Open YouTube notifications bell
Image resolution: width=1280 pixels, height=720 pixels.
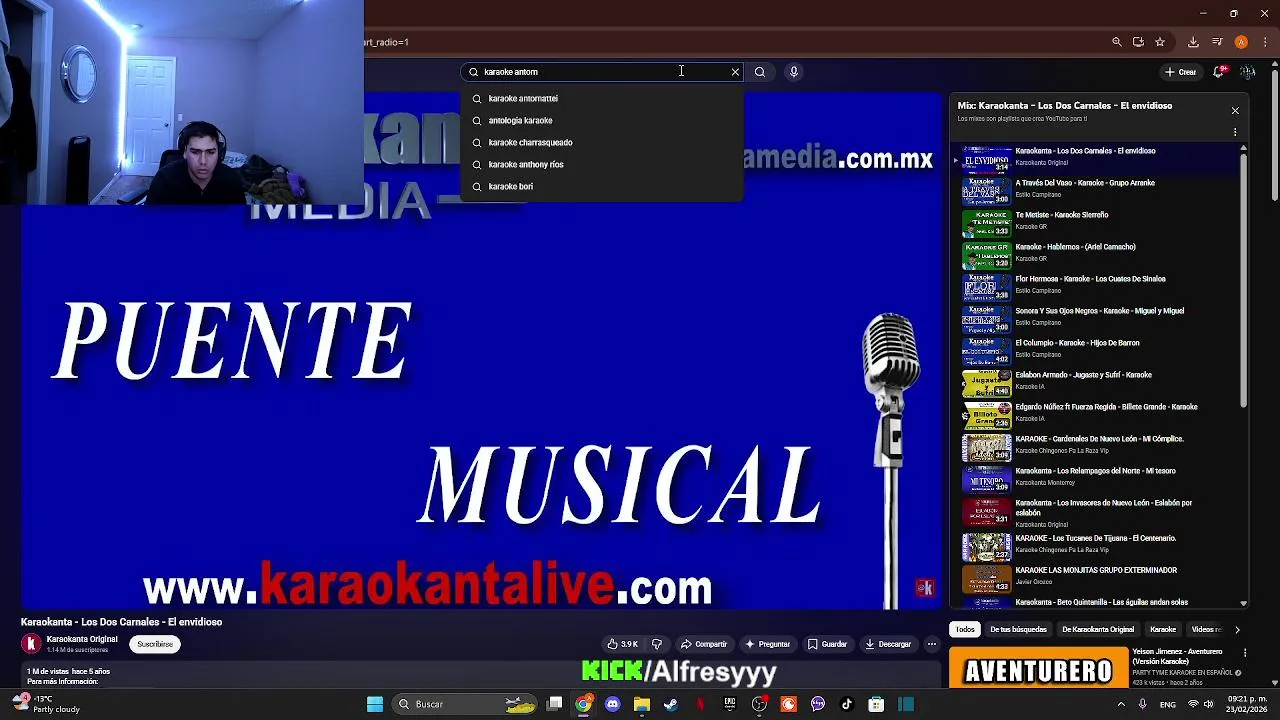[1219, 72]
